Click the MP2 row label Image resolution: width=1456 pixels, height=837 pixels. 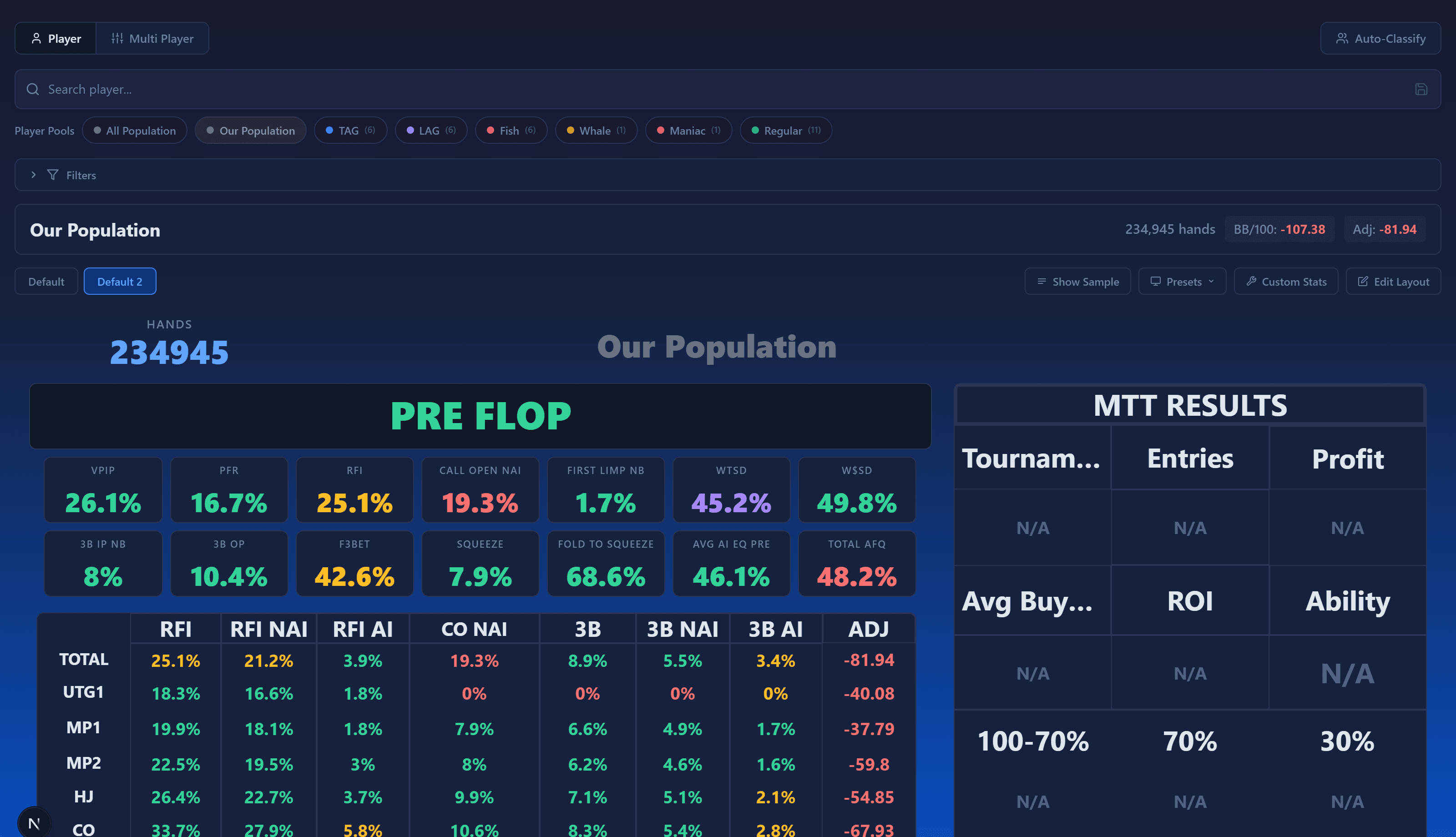pyautogui.click(x=83, y=763)
